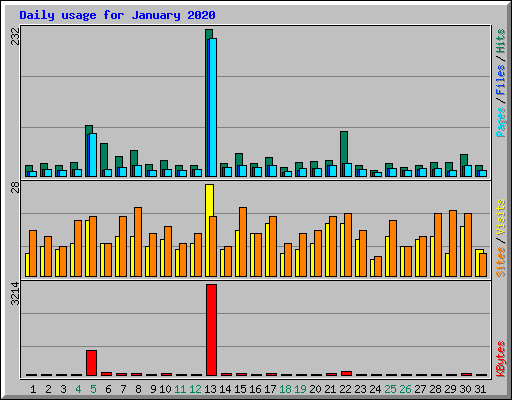This screenshot has width=512, height=400.
Task: Click day label '14' on the axis
Action: point(225,389)
